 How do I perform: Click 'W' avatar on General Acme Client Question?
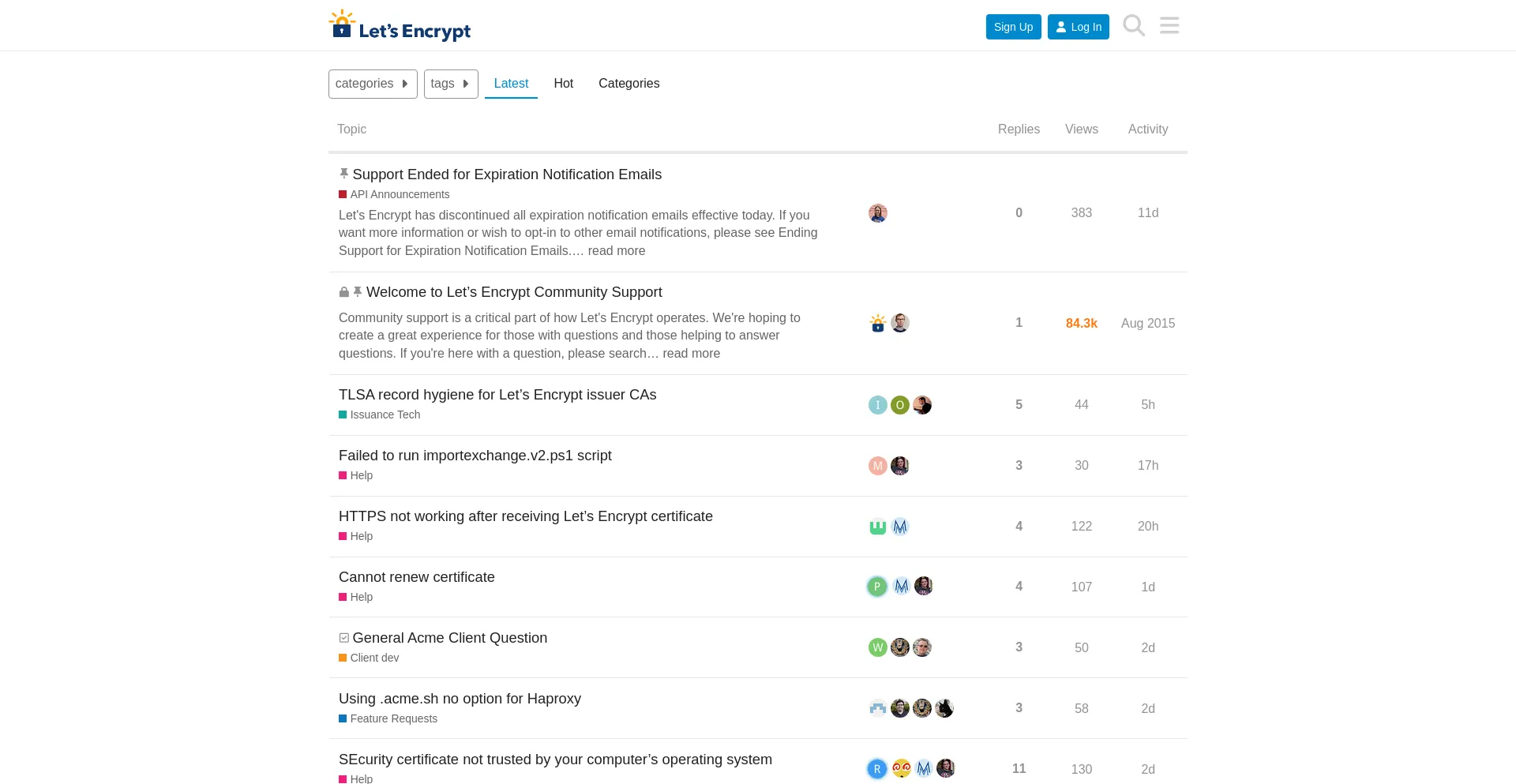877,647
